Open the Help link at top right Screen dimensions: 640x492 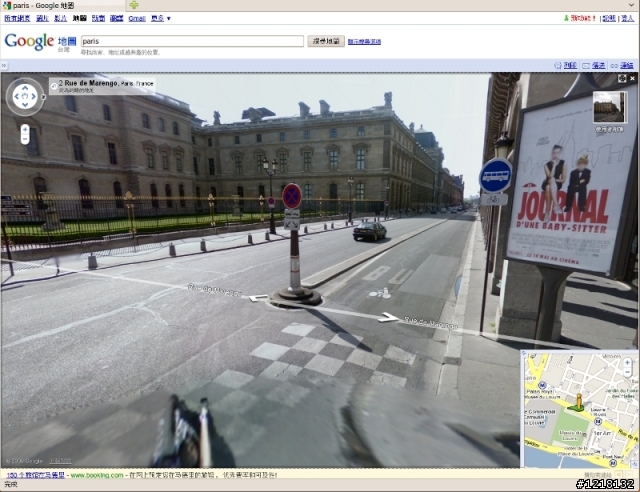coord(609,18)
